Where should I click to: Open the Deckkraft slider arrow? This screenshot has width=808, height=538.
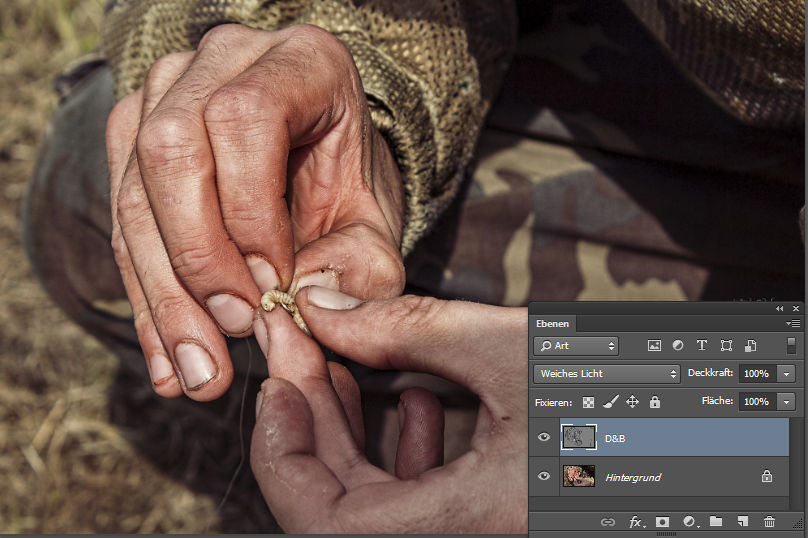pos(786,374)
